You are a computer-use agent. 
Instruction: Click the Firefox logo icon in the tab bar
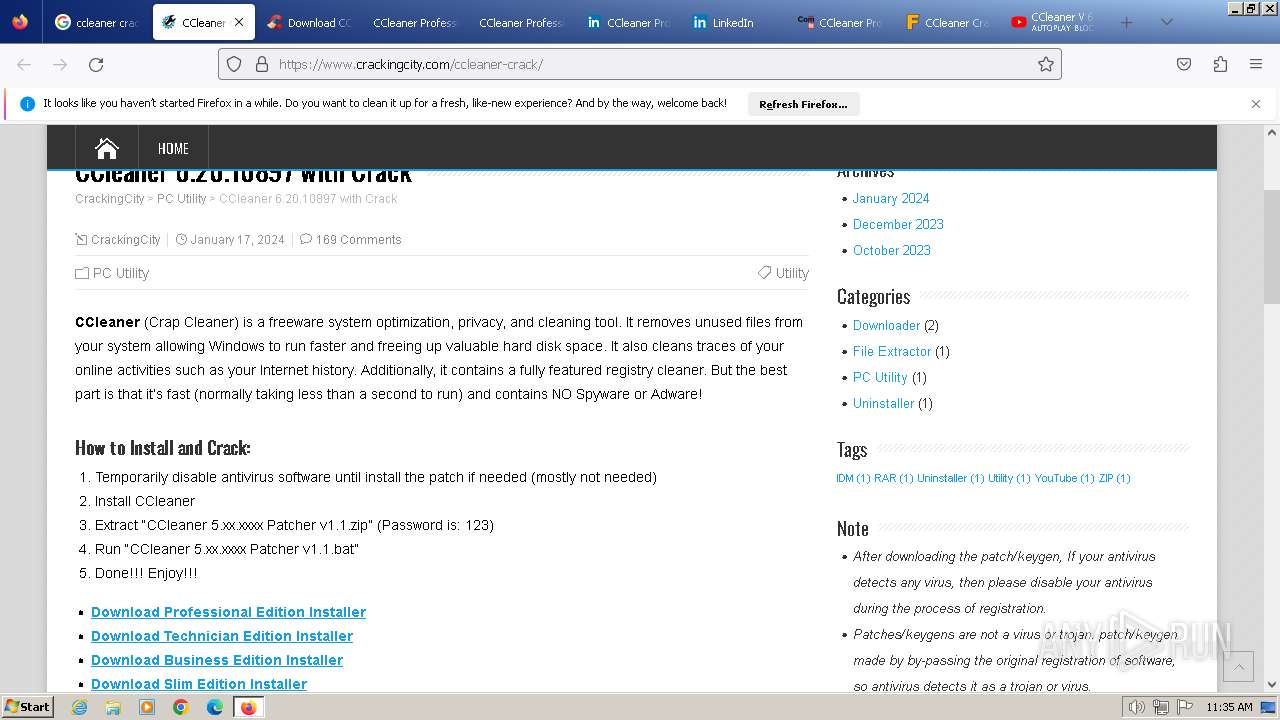[20, 22]
